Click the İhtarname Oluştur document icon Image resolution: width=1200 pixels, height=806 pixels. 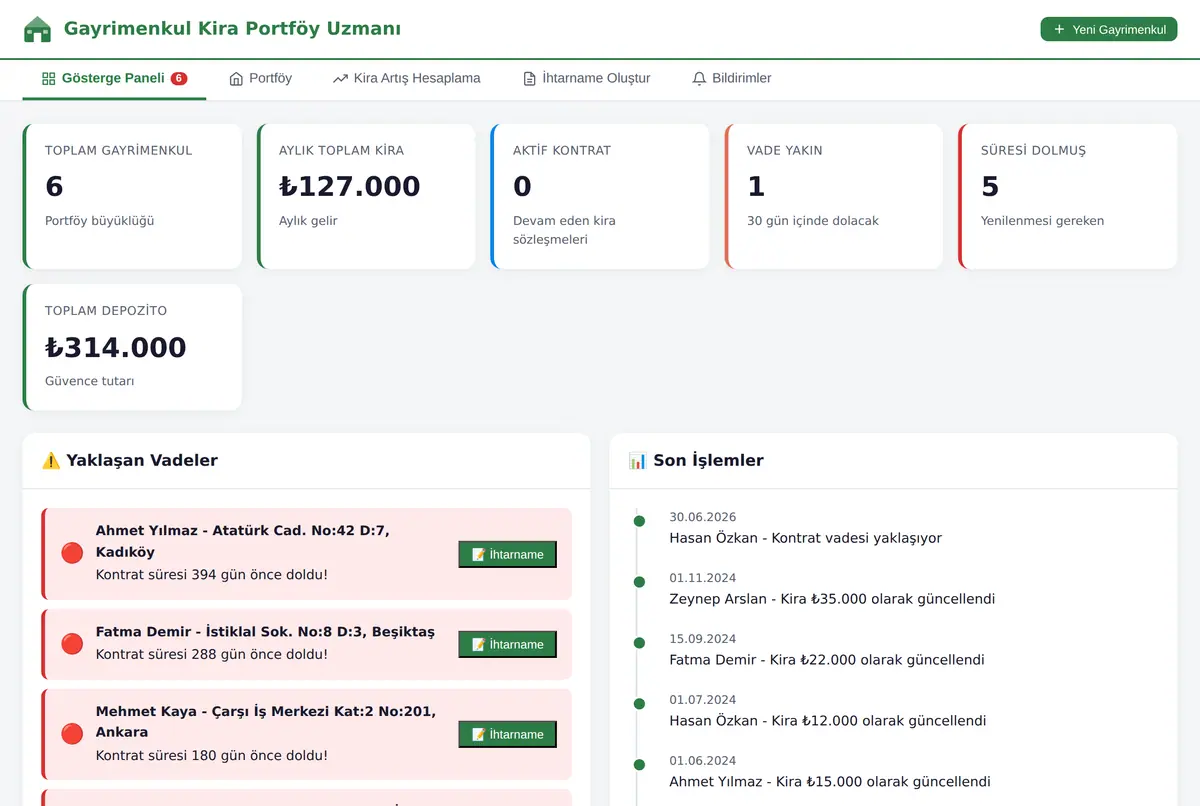[x=529, y=78]
